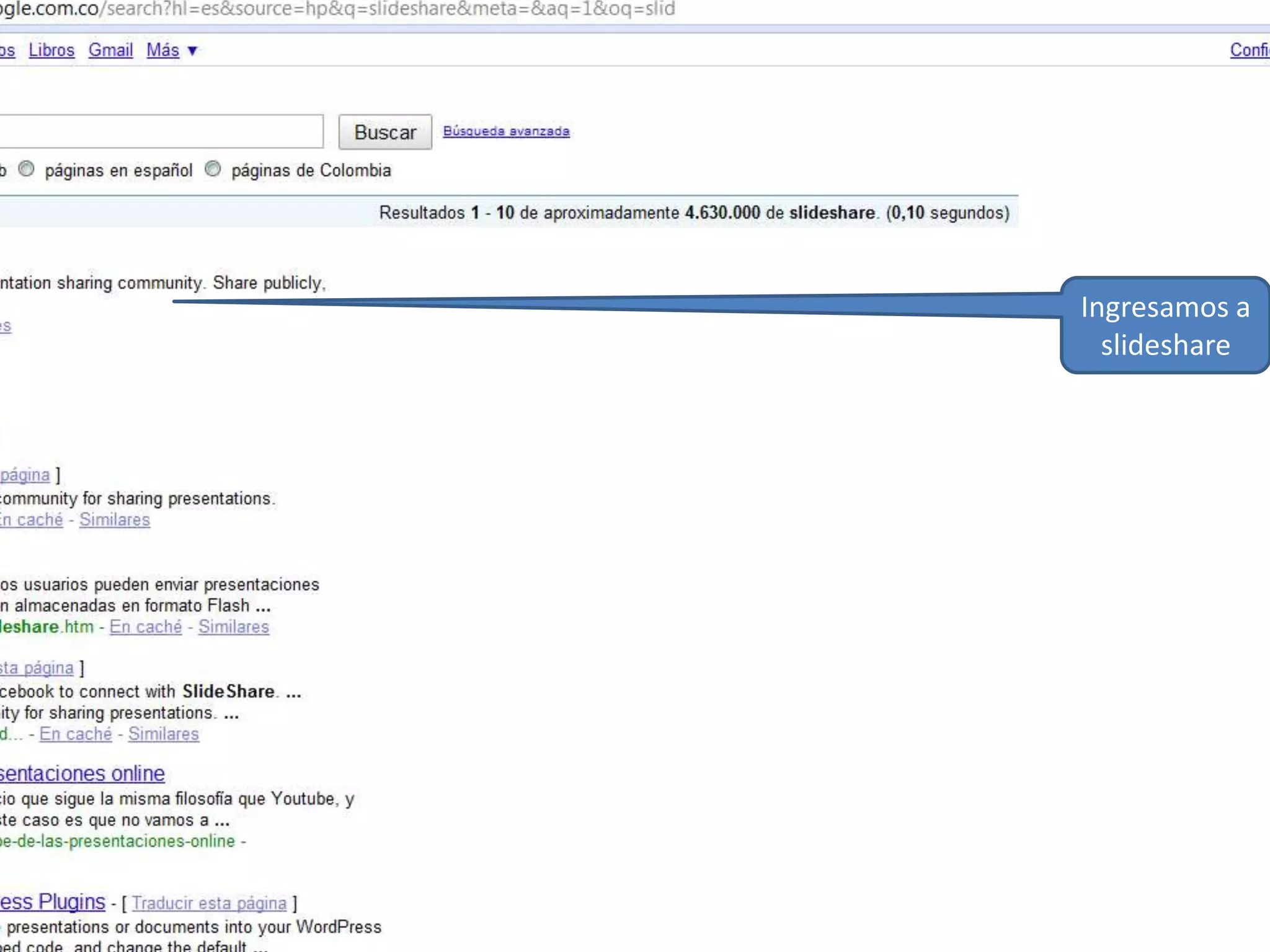Click 'sentaciones online' result title
The height and width of the screenshot is (952, 1270).
[82, 773]
